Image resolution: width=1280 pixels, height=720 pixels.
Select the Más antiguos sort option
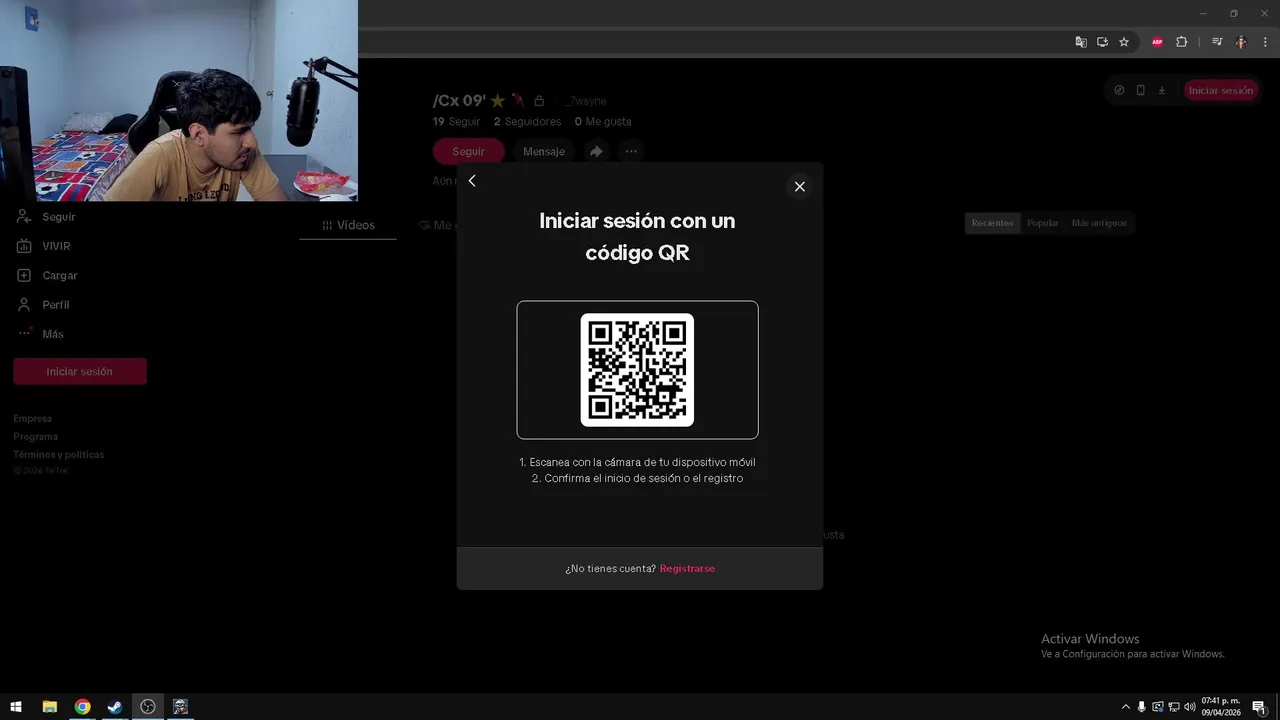[x=1099, y=223]
